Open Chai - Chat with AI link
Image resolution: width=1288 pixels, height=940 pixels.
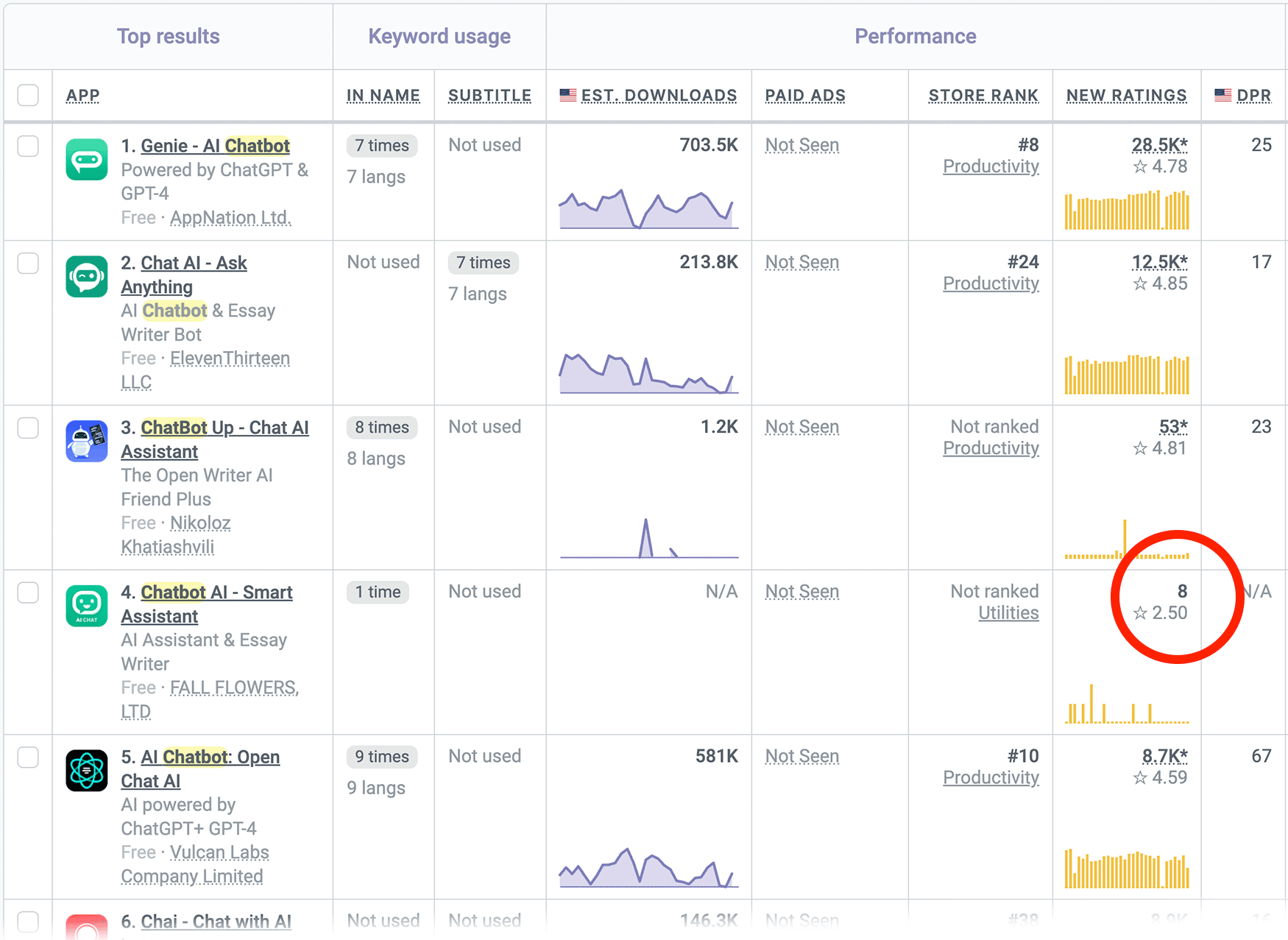pos(216,922)
